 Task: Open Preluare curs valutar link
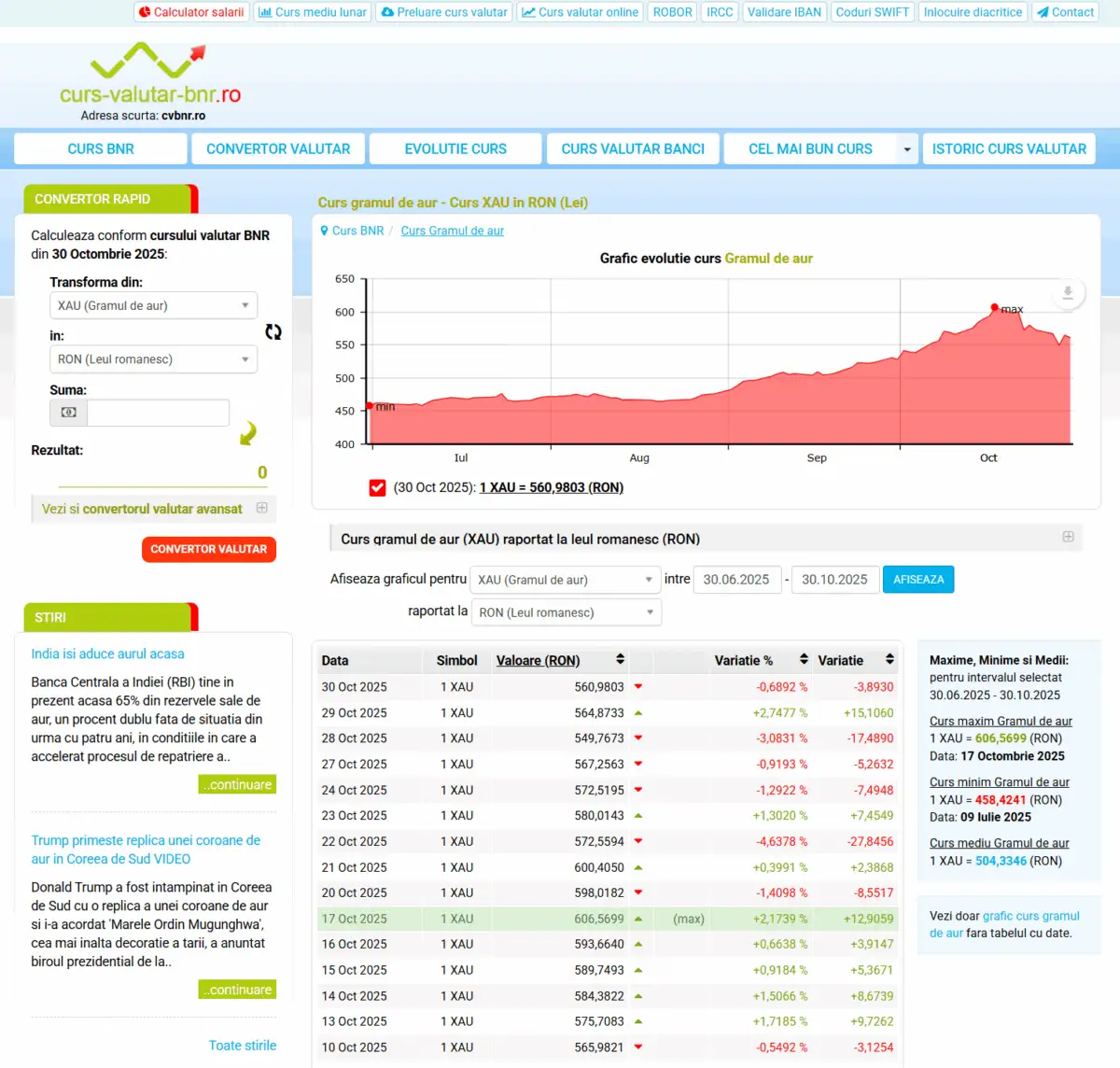444,12
